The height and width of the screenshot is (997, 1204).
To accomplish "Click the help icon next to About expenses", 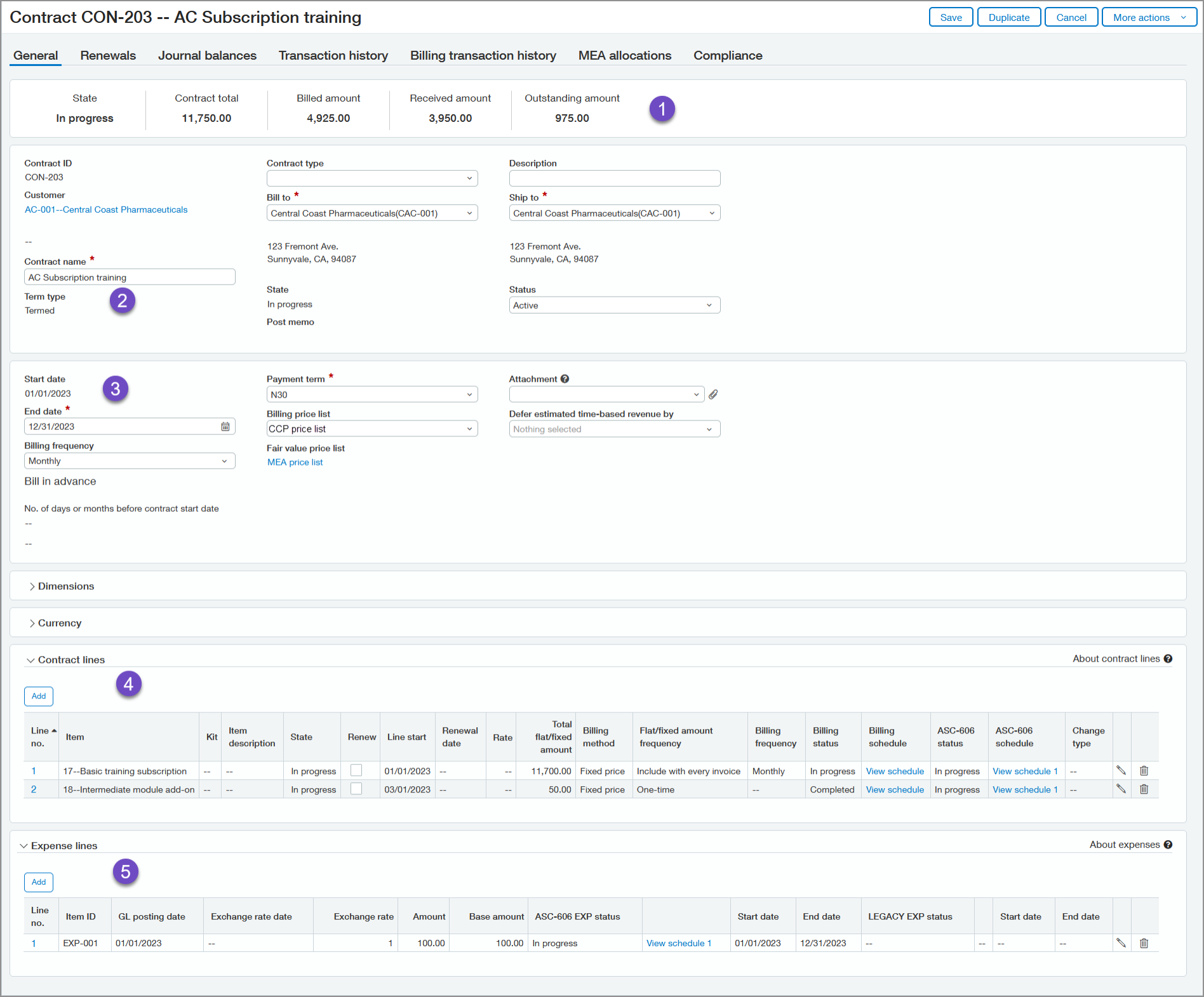I will click(1169, 845).
